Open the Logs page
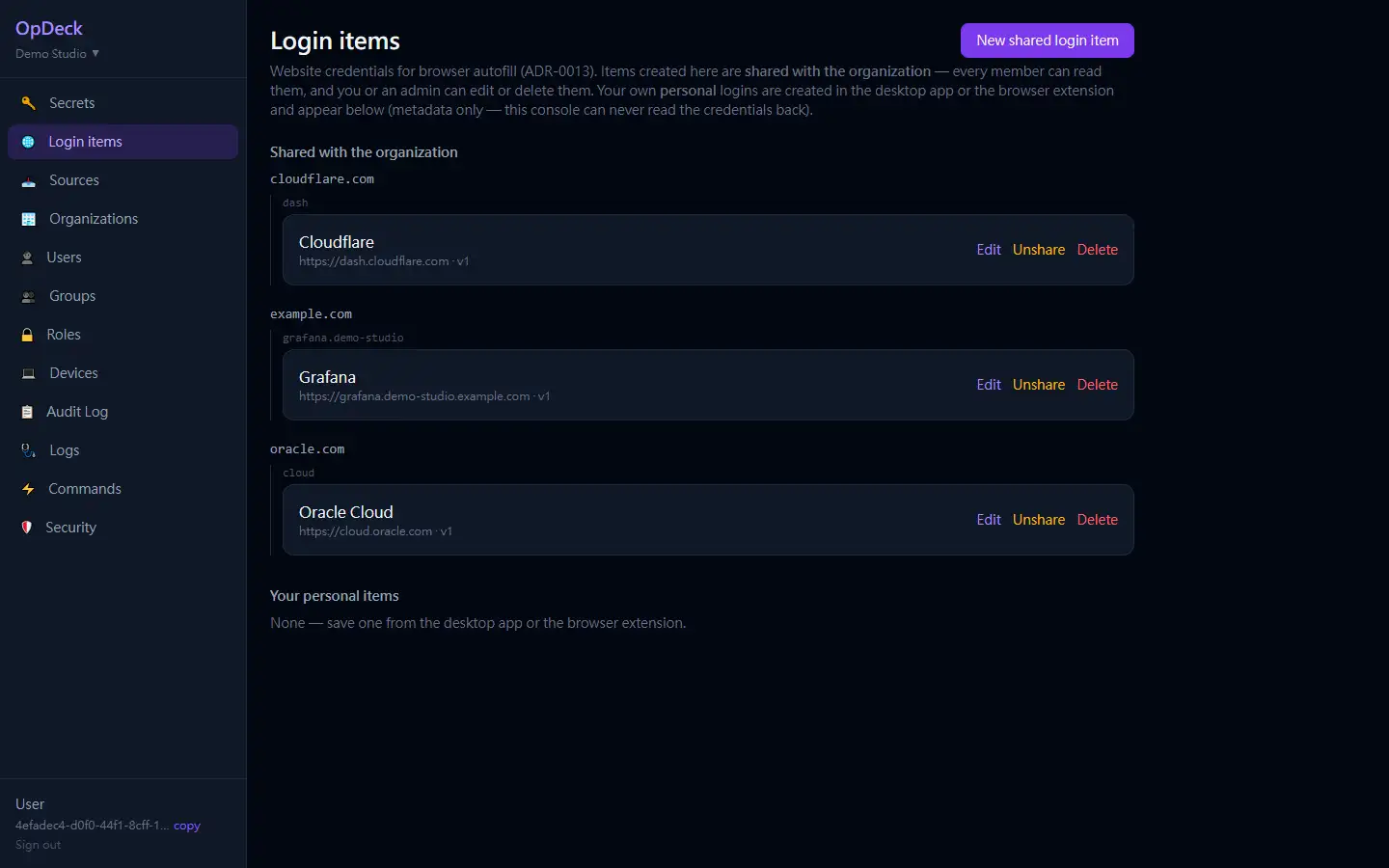Viewport: 1389px width, 868px height. [123, 450]
